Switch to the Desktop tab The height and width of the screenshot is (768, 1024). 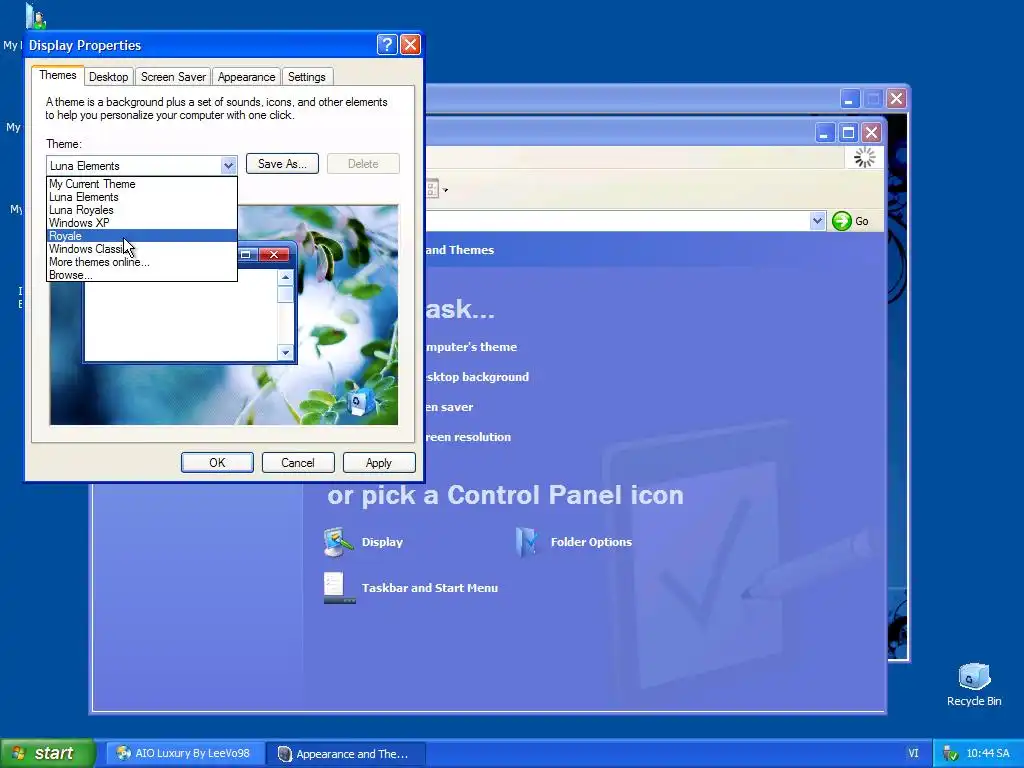[108, 76]
